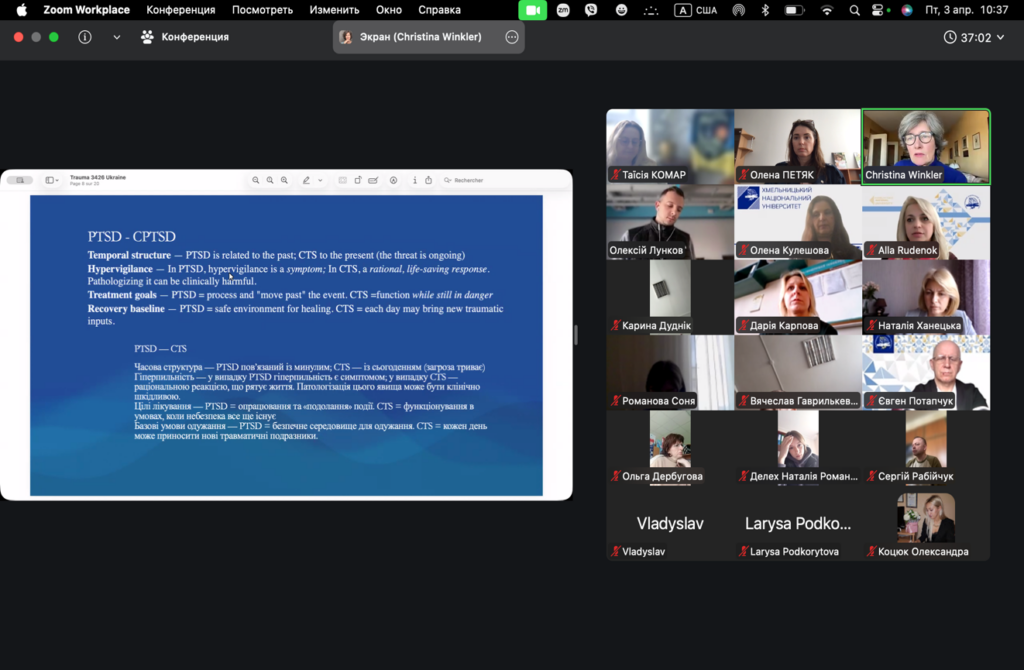Screen dimensions: 1024x670
Task: Click the green Zoom camera menu bar icon
Action: pyautogui.click(x=533, y=10)
